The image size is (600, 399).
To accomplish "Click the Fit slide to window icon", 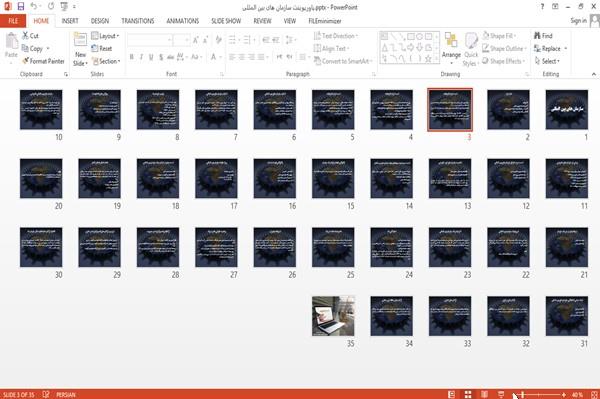I will (594, 394).
